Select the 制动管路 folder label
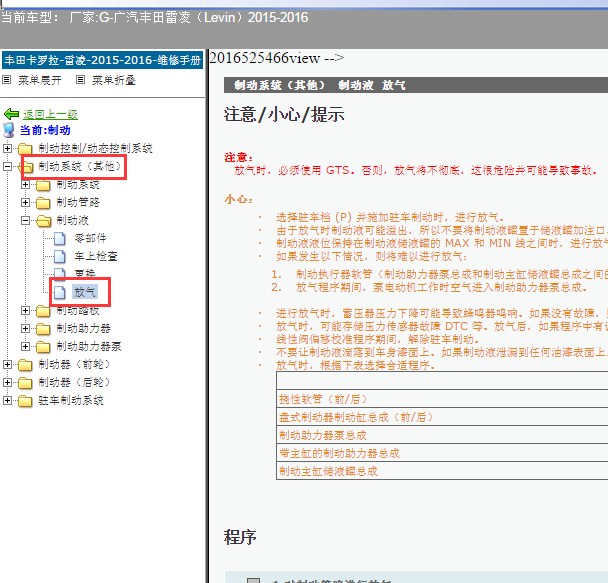 [x=78, y=202]
